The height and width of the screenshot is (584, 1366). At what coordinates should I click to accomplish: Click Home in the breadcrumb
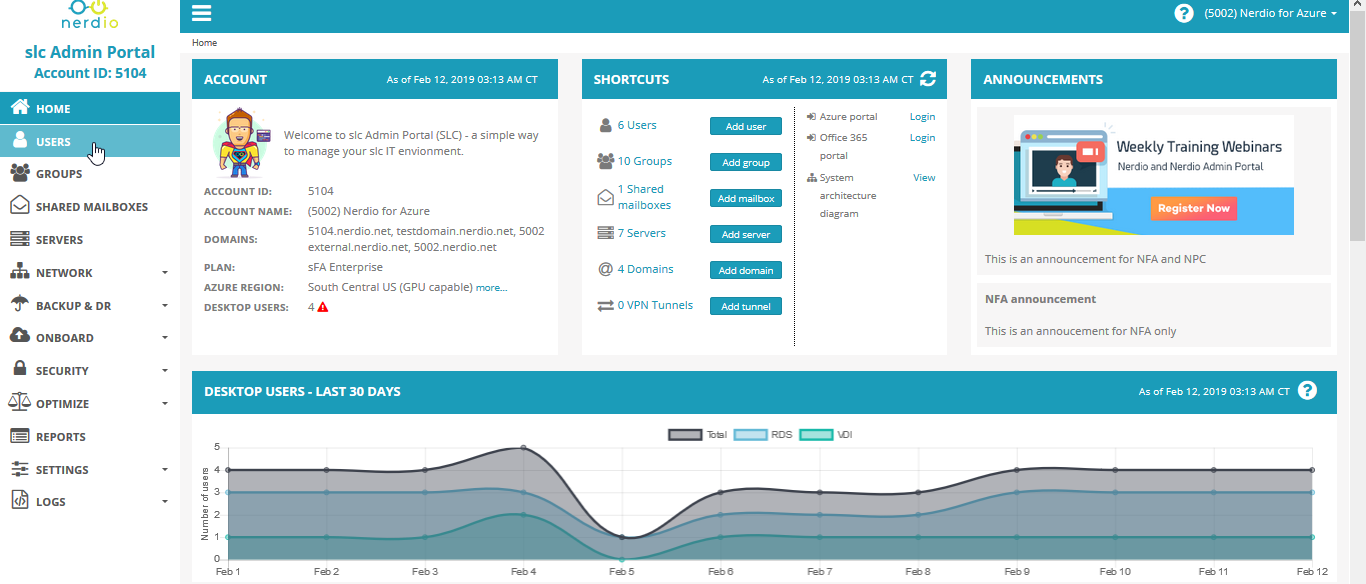[x=204, y=43]
